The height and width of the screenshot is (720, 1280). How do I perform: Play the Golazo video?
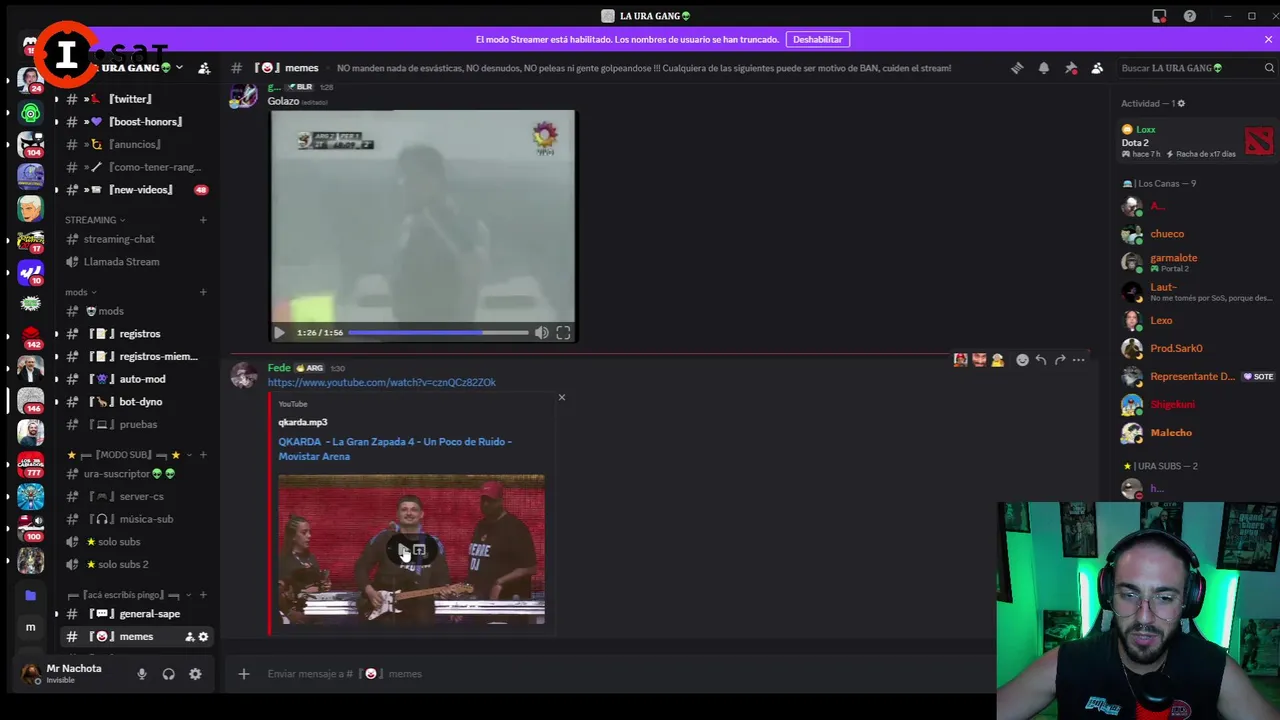279,333
